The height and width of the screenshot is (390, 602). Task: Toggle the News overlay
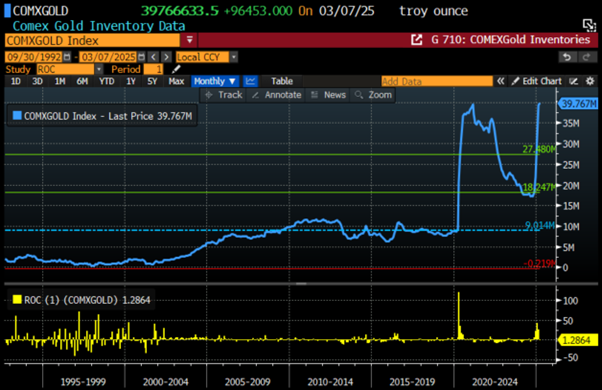click(x=328, y=95)
